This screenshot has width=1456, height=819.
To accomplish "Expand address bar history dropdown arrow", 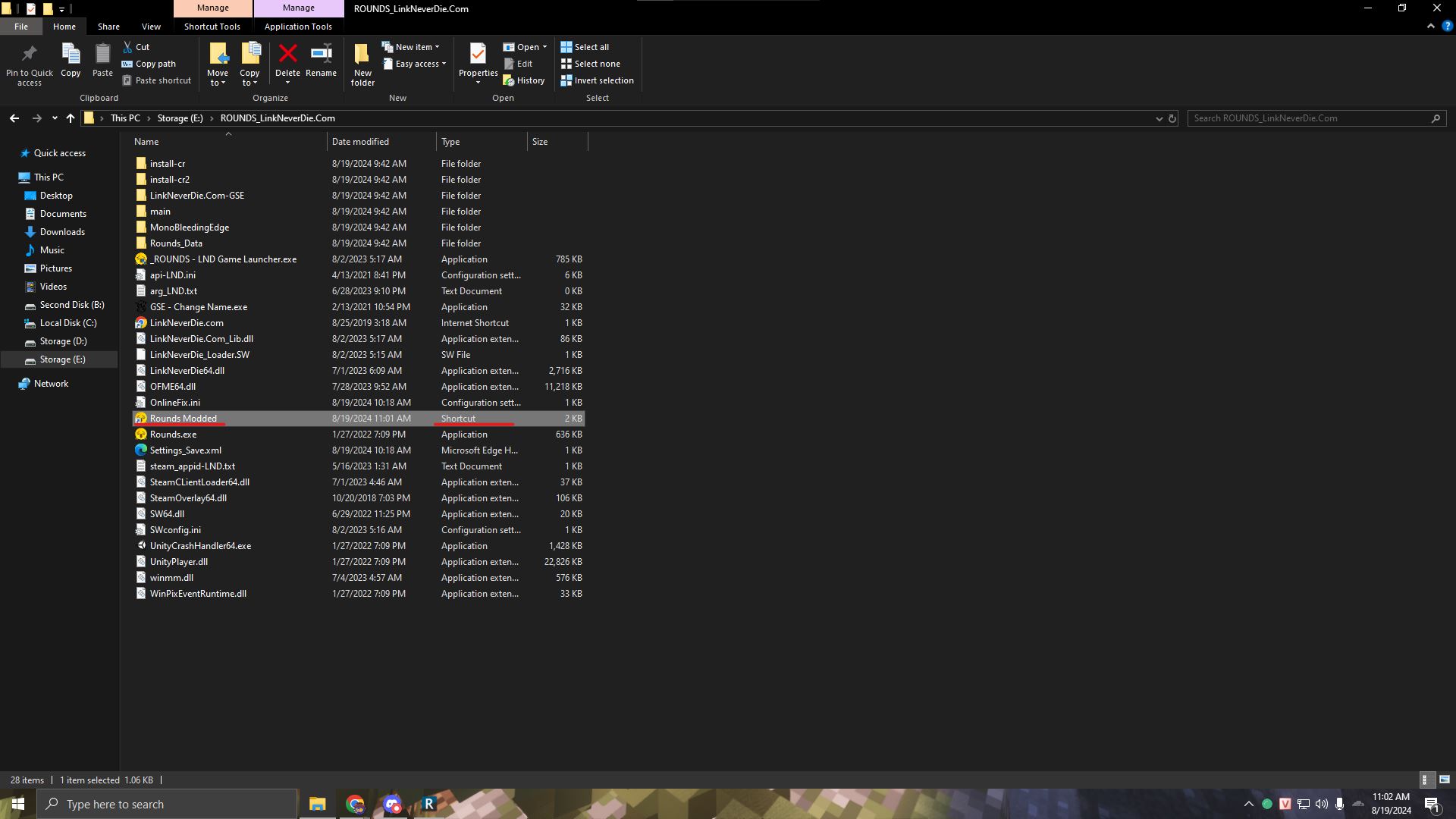I will click(x=1159, y=118).
